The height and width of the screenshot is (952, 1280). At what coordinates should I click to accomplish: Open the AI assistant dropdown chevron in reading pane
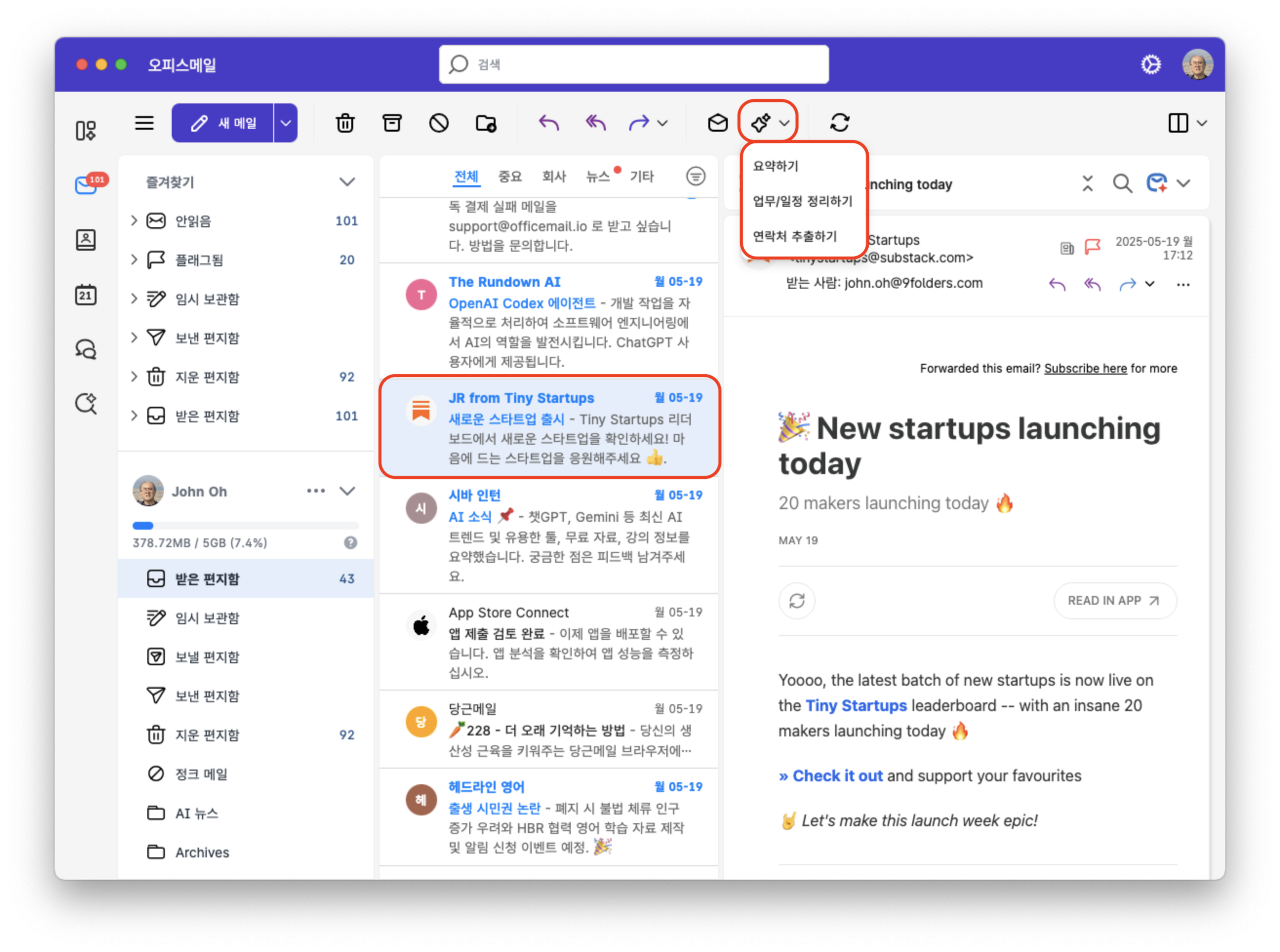1183,184
